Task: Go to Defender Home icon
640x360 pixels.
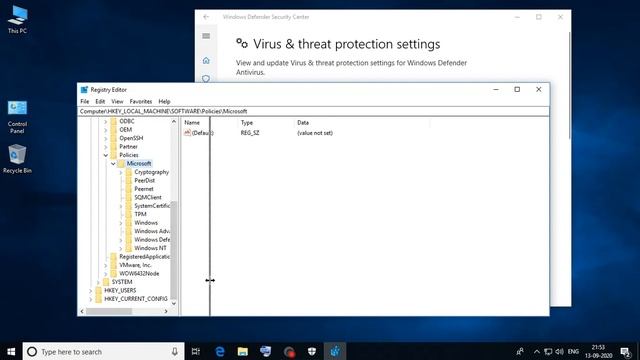Action: click(206, 60)
